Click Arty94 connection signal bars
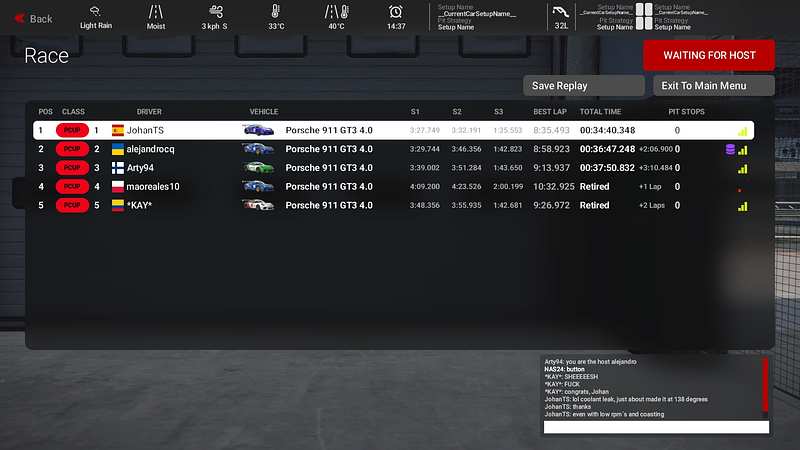The image size is (800, 450). point(742,169)
